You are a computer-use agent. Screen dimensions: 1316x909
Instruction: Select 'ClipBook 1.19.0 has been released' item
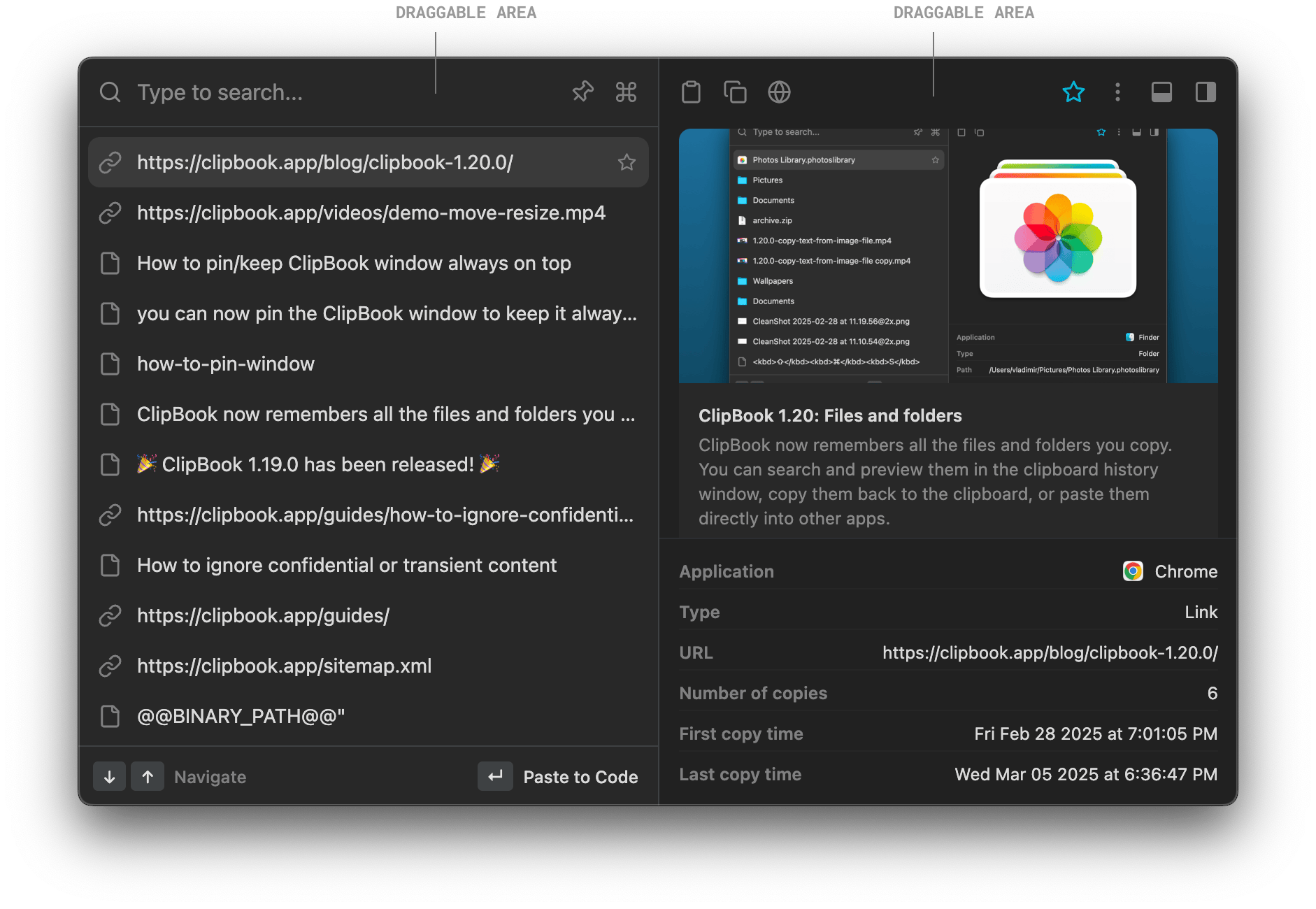[369, 464]
